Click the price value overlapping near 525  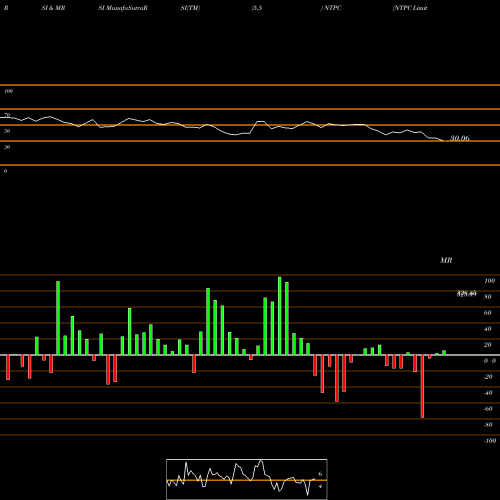(x=467, y=294)
